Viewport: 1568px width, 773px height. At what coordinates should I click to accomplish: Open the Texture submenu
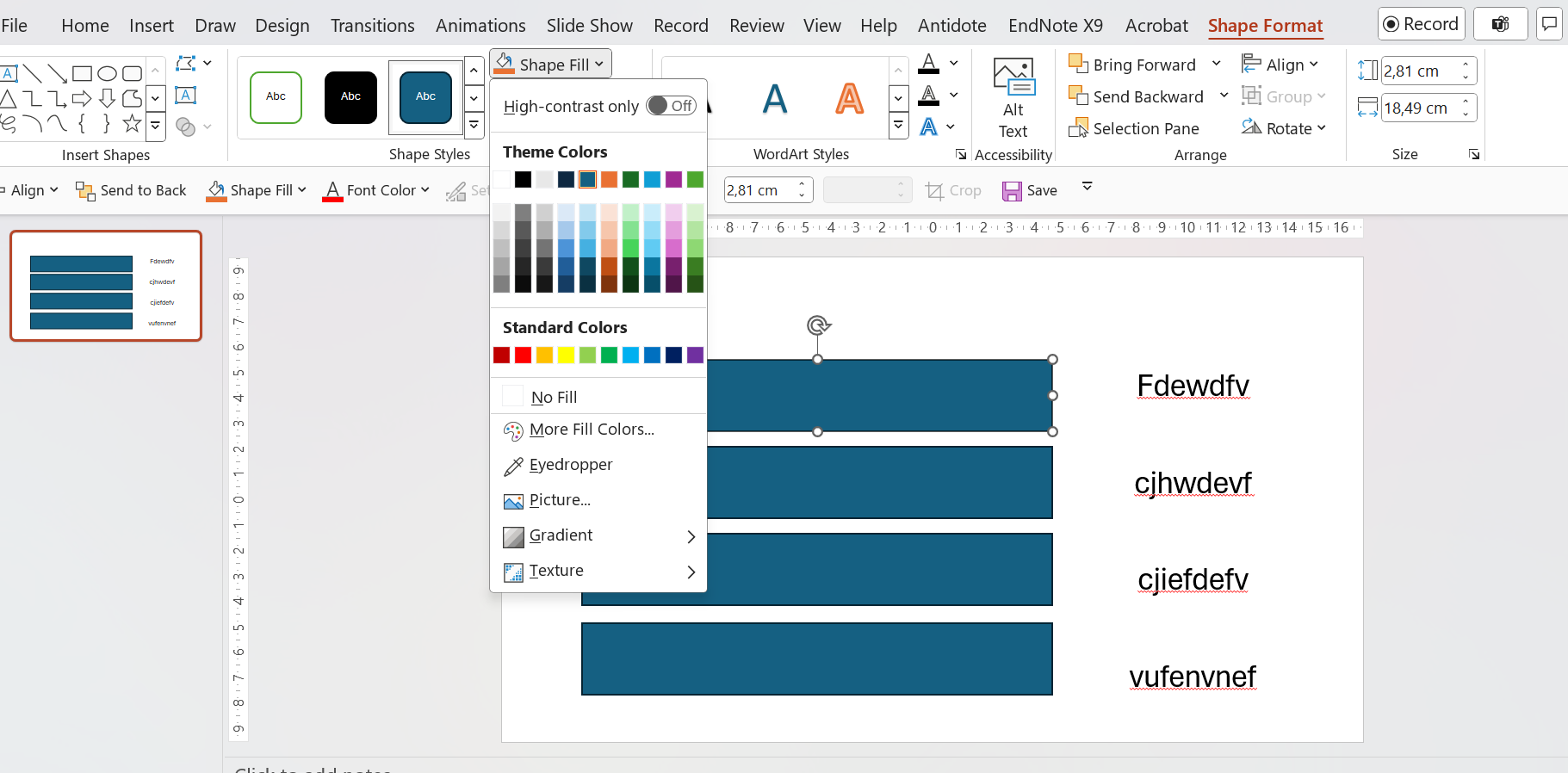(598, 571)
